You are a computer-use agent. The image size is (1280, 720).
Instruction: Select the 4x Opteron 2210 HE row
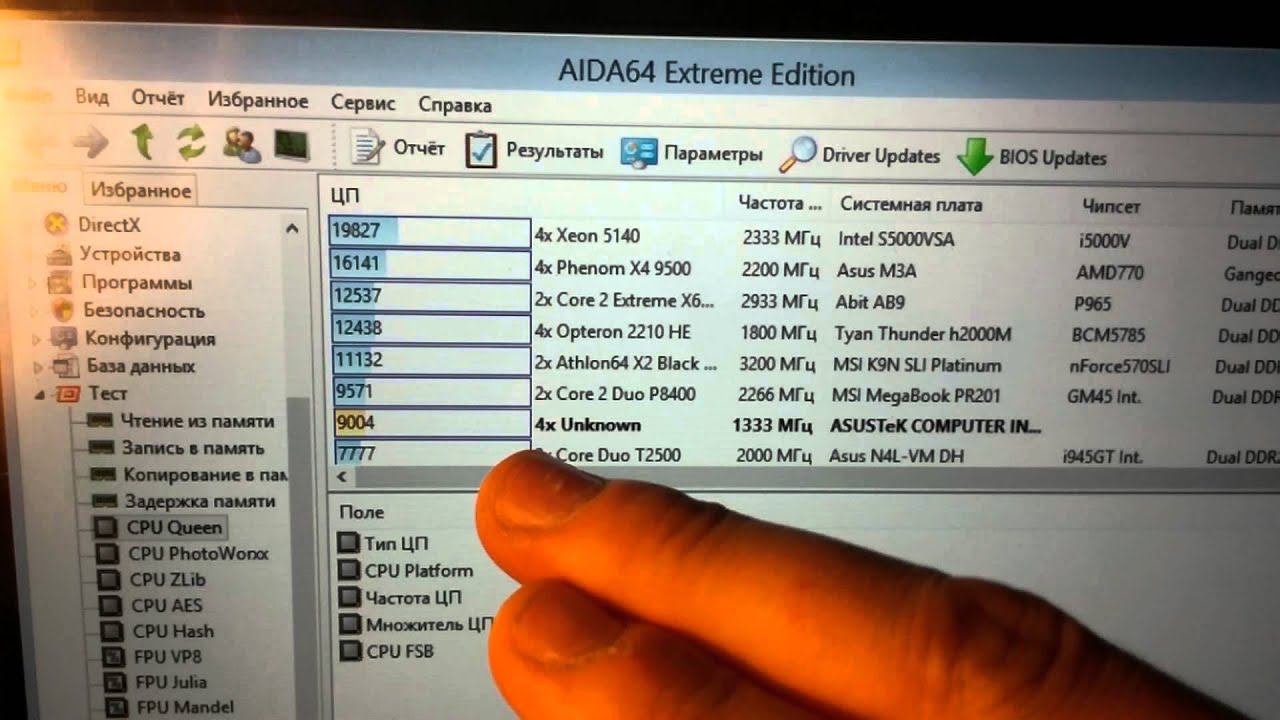click(805, 332)
